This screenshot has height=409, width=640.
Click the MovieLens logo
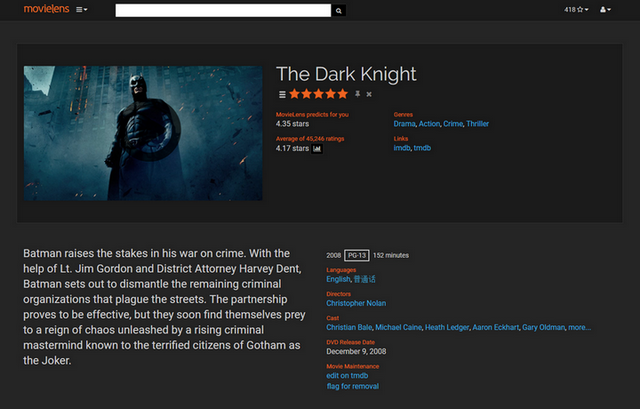tap(47, 9)
